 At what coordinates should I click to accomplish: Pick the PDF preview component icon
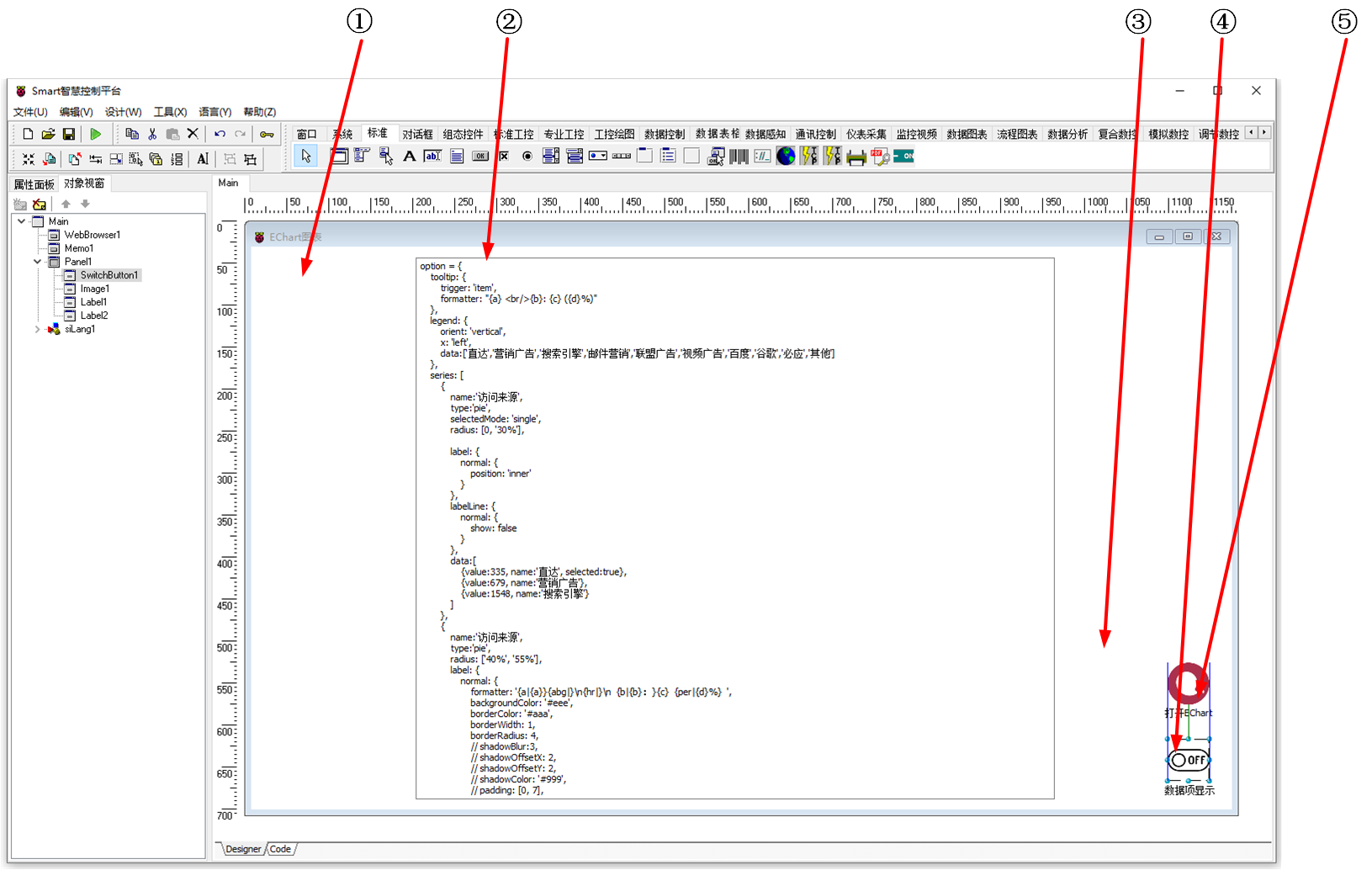pyautogui.click(x=880, y=156)
